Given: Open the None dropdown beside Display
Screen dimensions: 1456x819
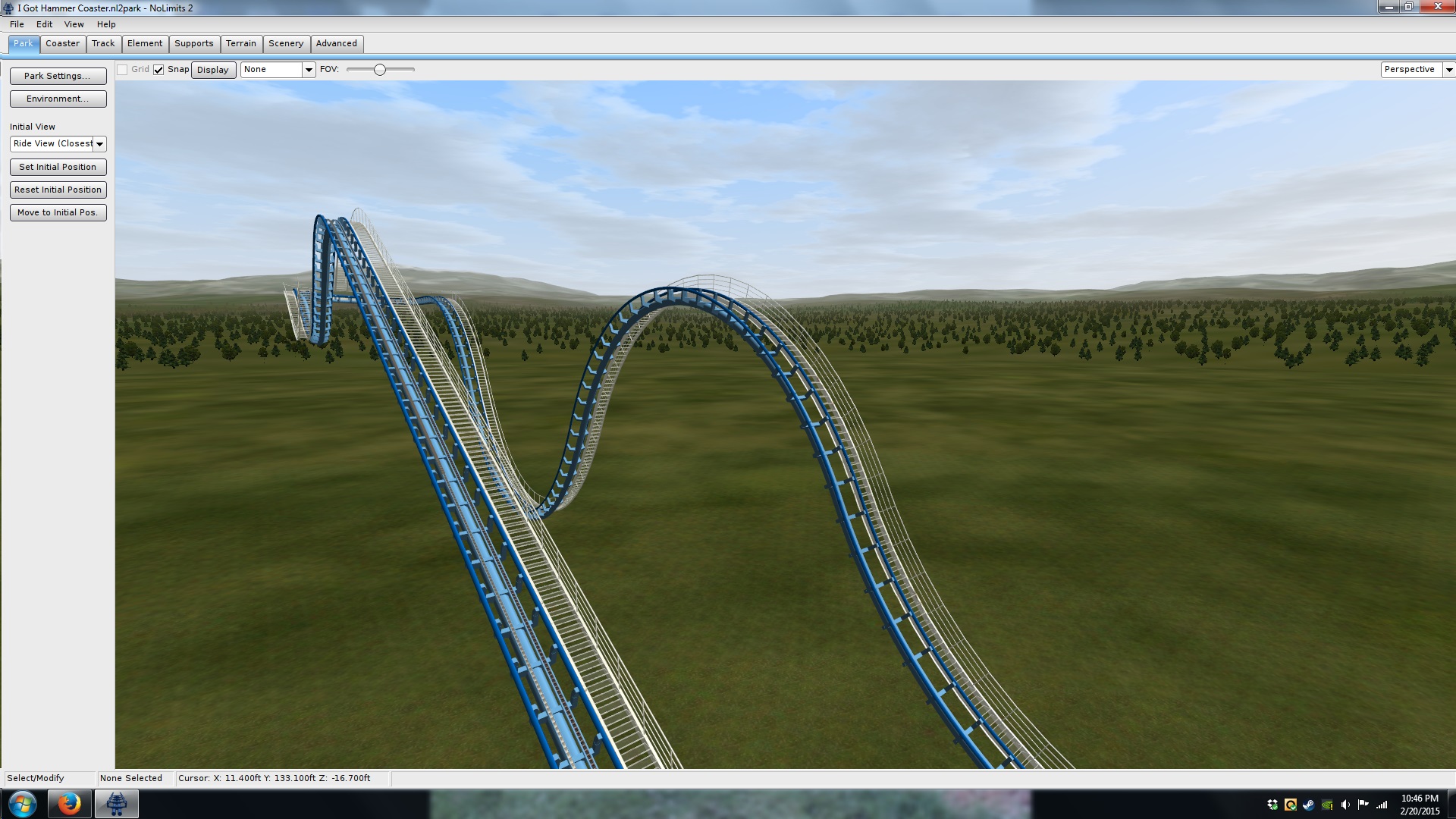Looking at the screenshot, I should [x=309, y=70].
